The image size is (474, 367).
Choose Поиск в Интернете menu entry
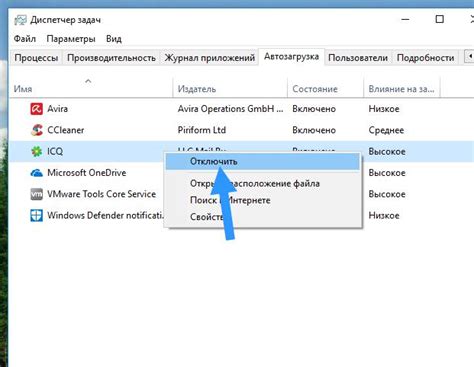point(263,200)
